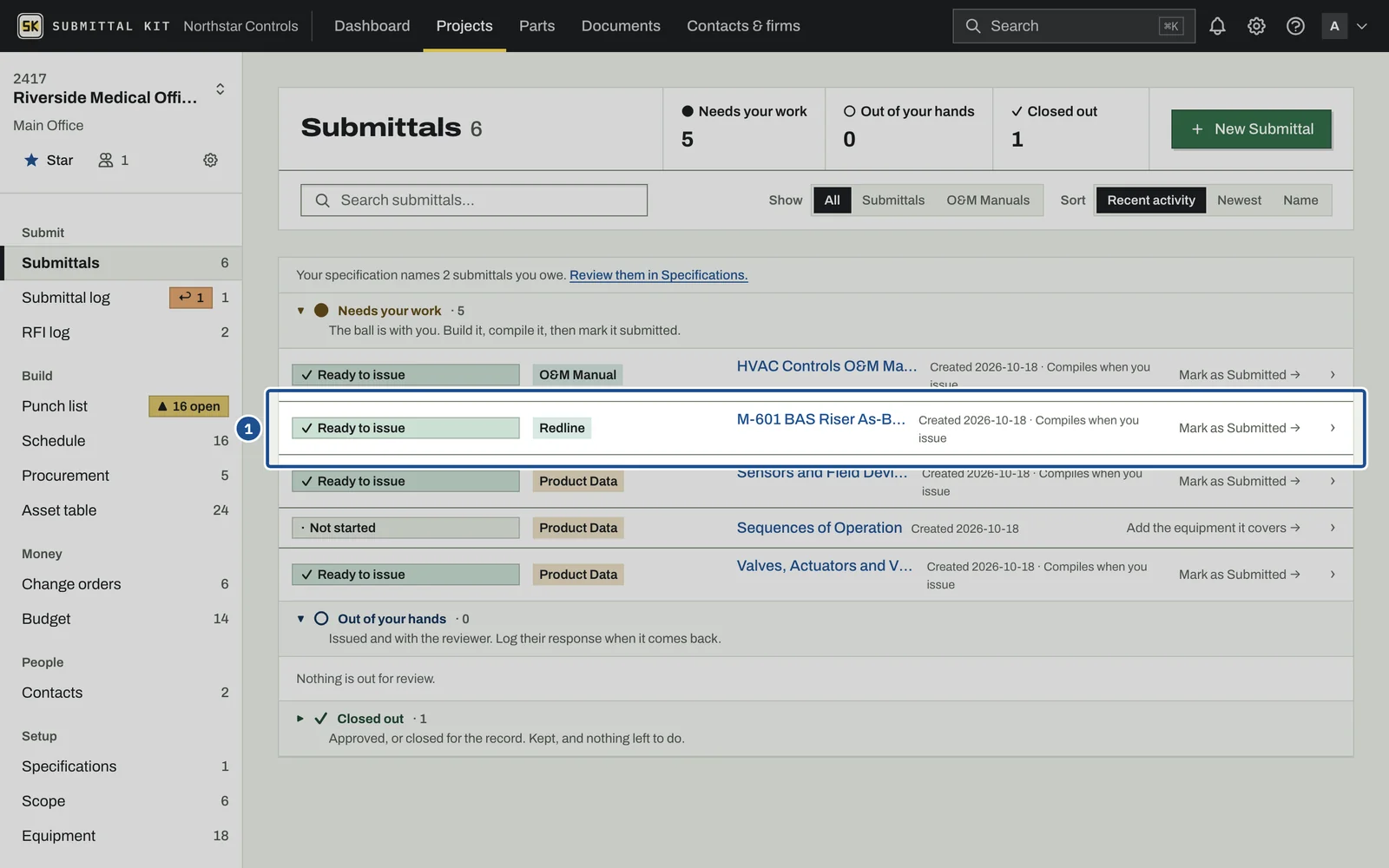Follow Review them in Specifications link
The image size is (1389, 868).
[x=658, y=275]
